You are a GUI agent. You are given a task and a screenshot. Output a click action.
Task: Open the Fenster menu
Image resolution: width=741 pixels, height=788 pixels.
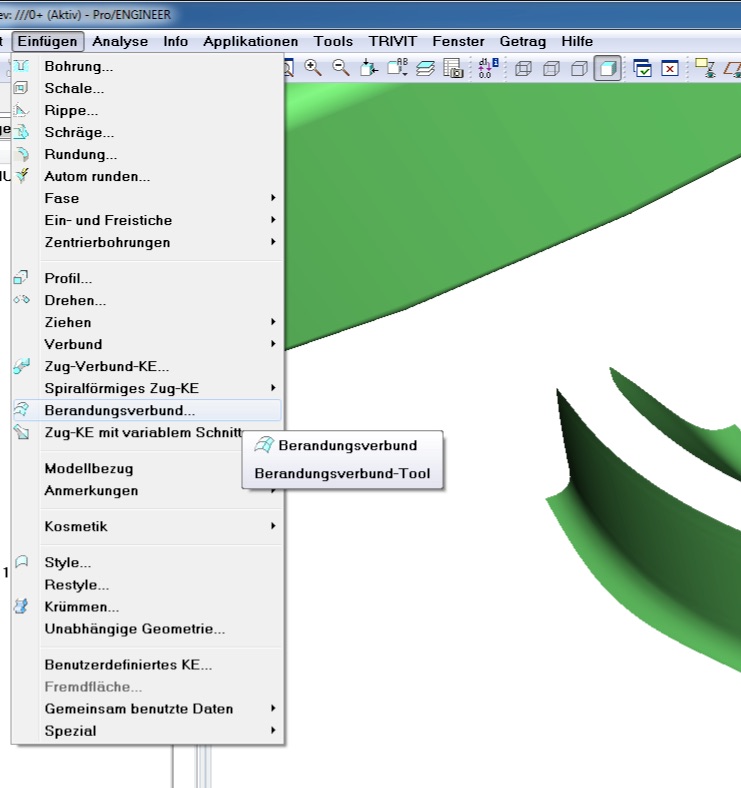coord(458,41)
